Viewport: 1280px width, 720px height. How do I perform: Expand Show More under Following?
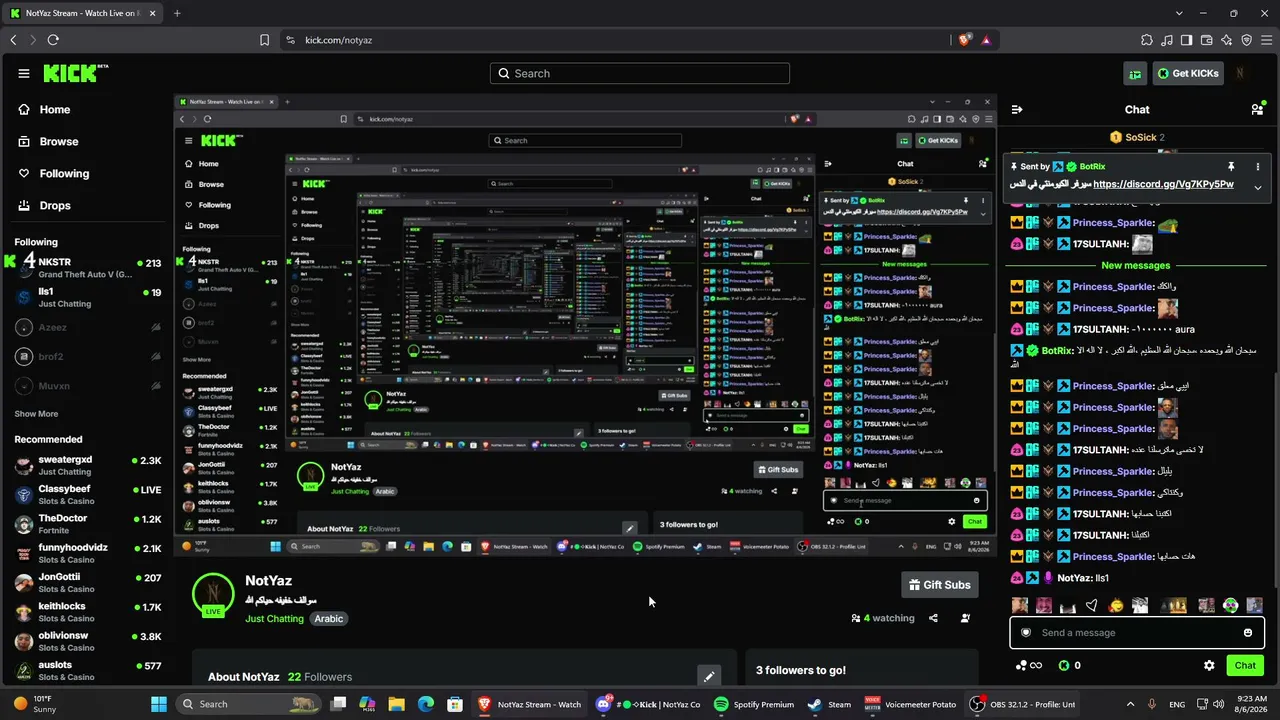click(x=36, y=414)
